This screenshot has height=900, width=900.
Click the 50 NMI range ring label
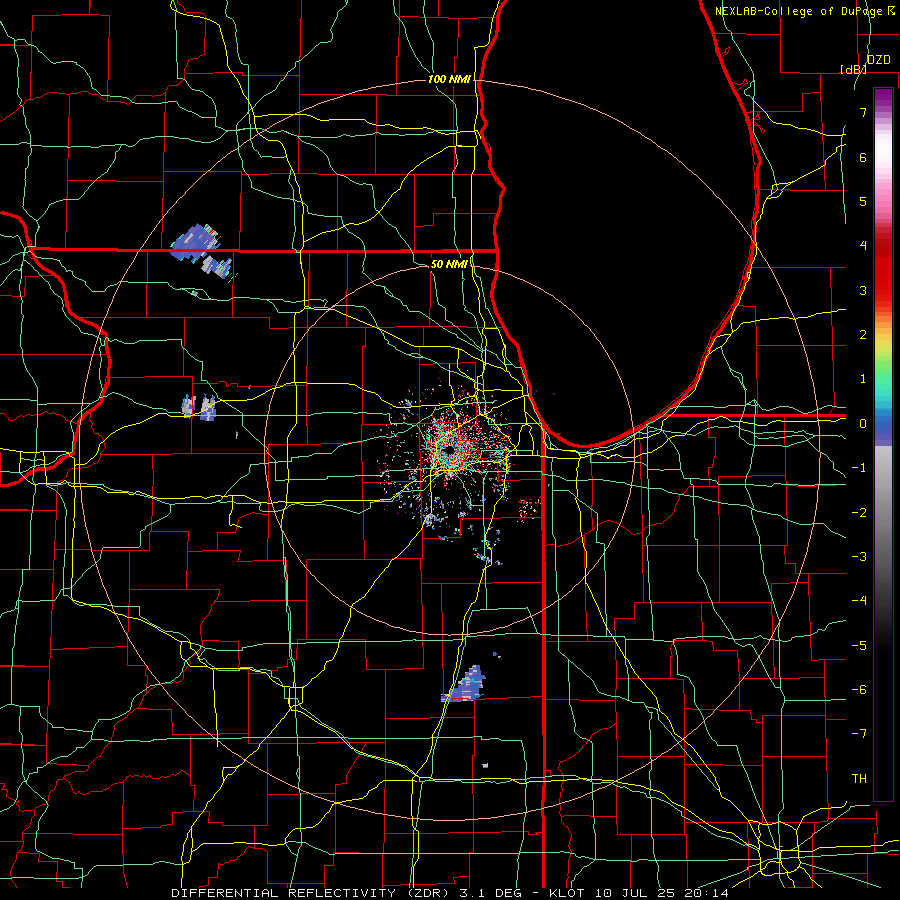(x=449, y=264)
